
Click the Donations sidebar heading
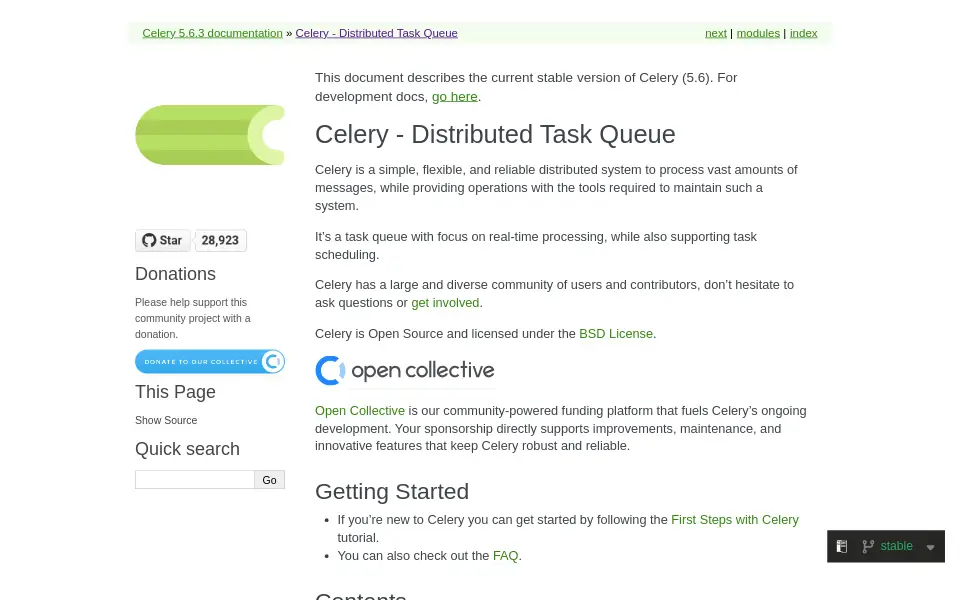(x=176, y=274)
